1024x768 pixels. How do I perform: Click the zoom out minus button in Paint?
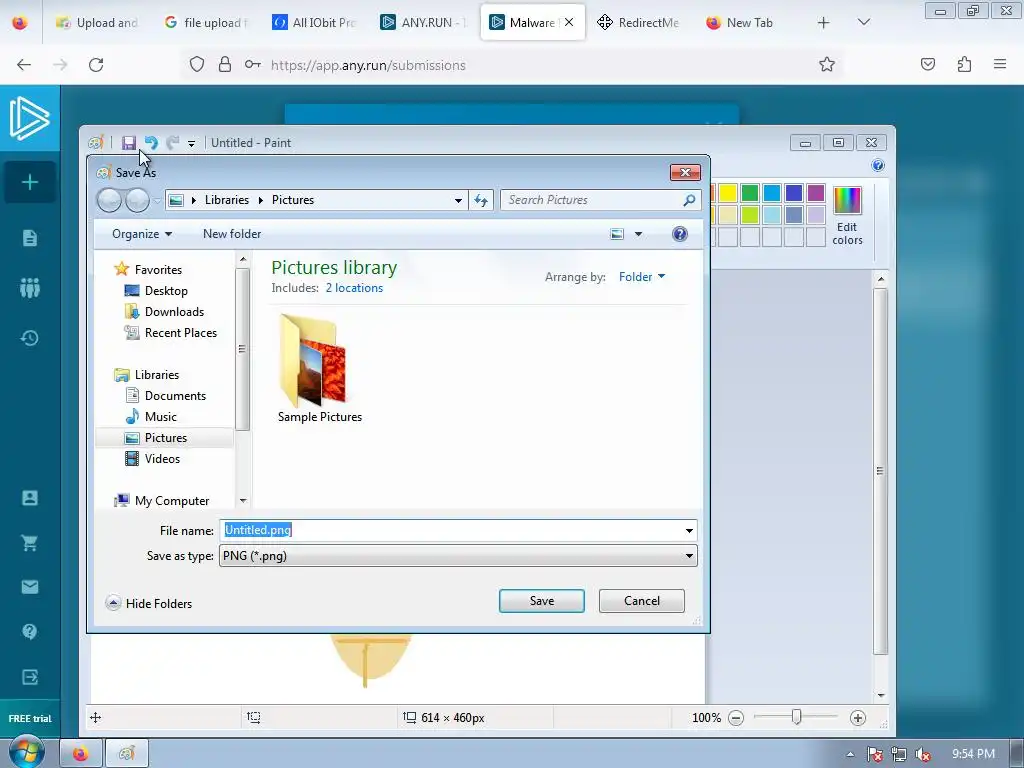(736, 718)
